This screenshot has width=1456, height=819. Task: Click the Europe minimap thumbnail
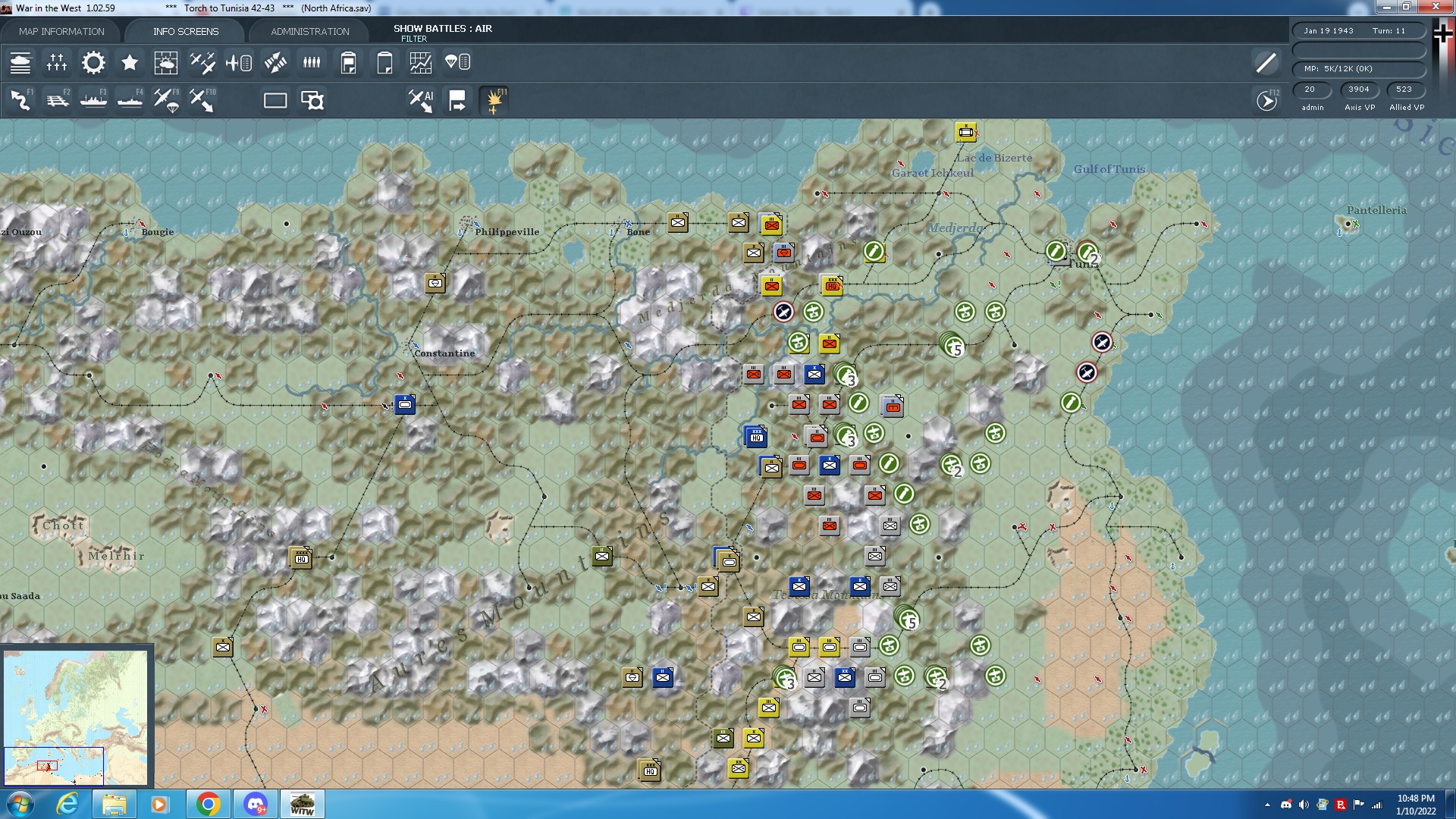tap(76, 717)
